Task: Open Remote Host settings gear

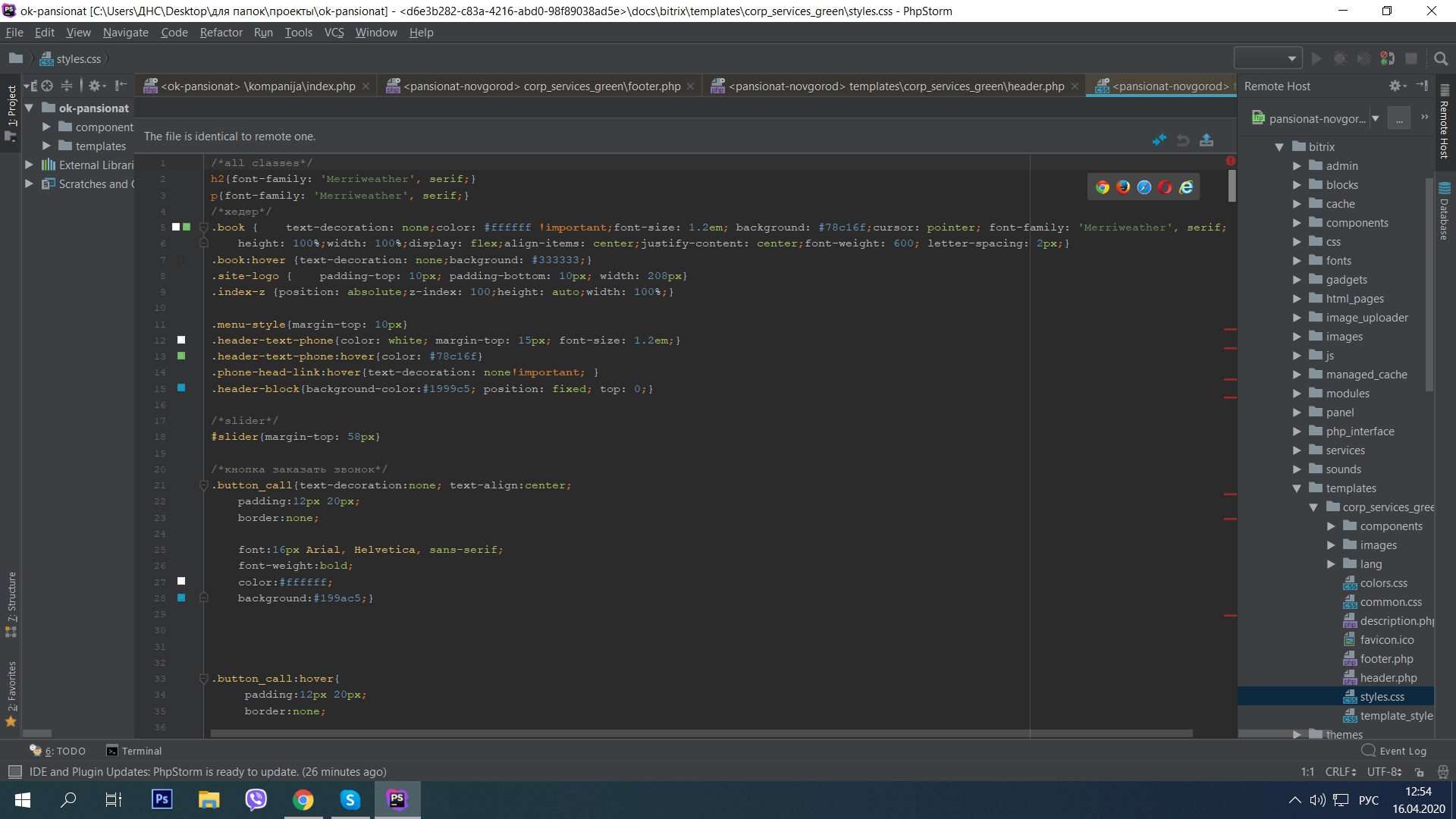Action: pos(1395,86)
